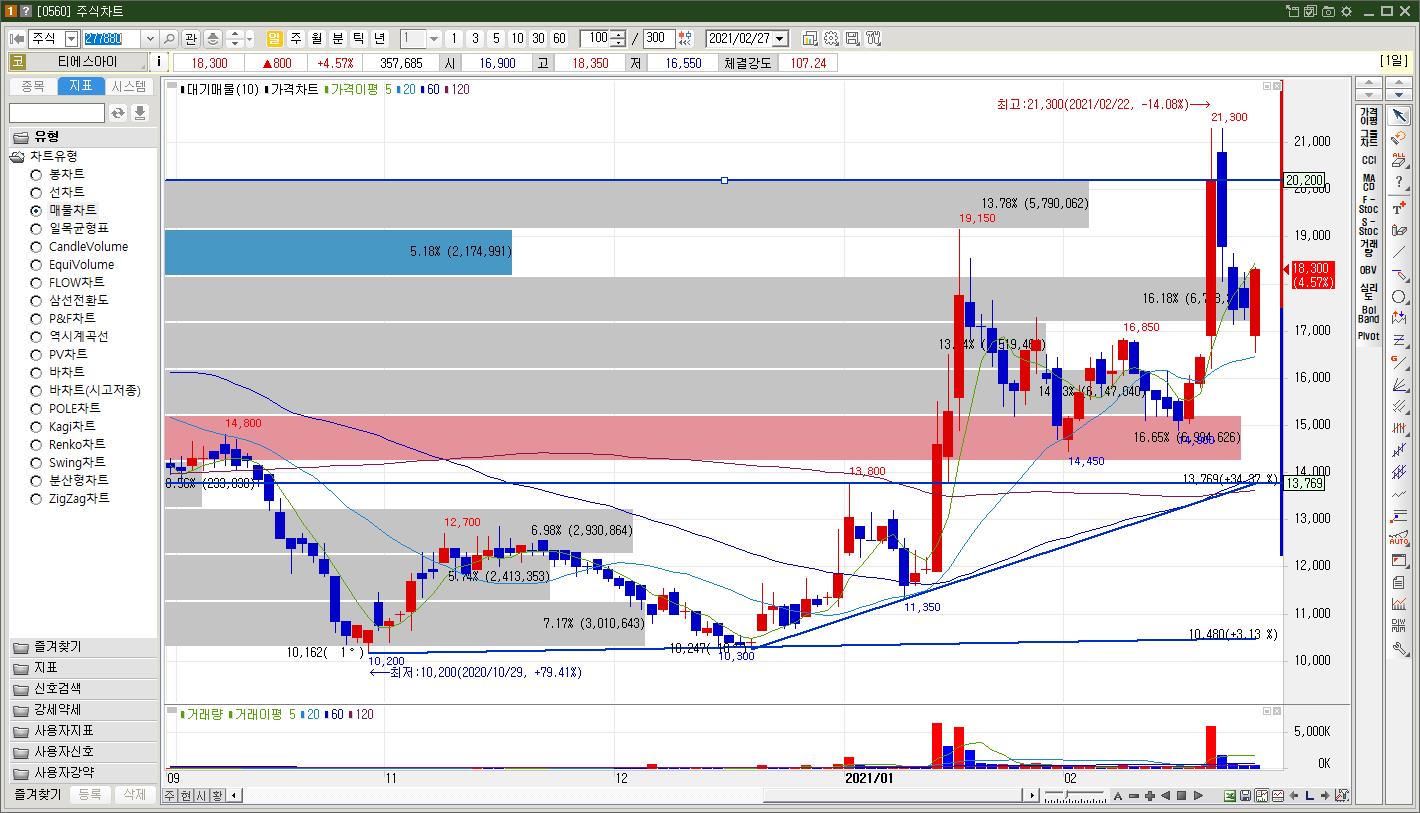
Task: Select the 주 (weekly) period button
Action: pos(296,38)
